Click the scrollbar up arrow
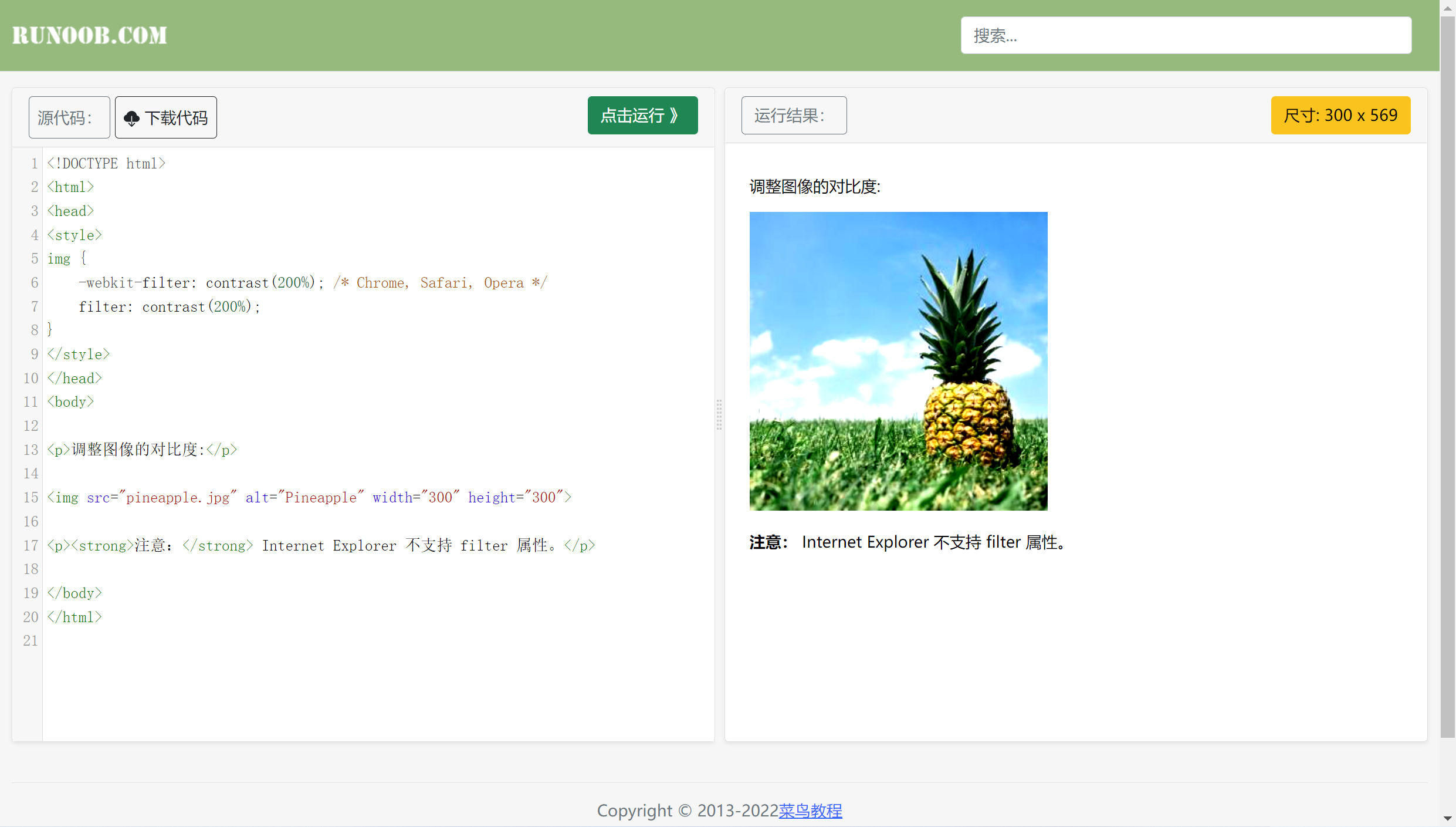The image size is (1456, 827). [1448, 8]
